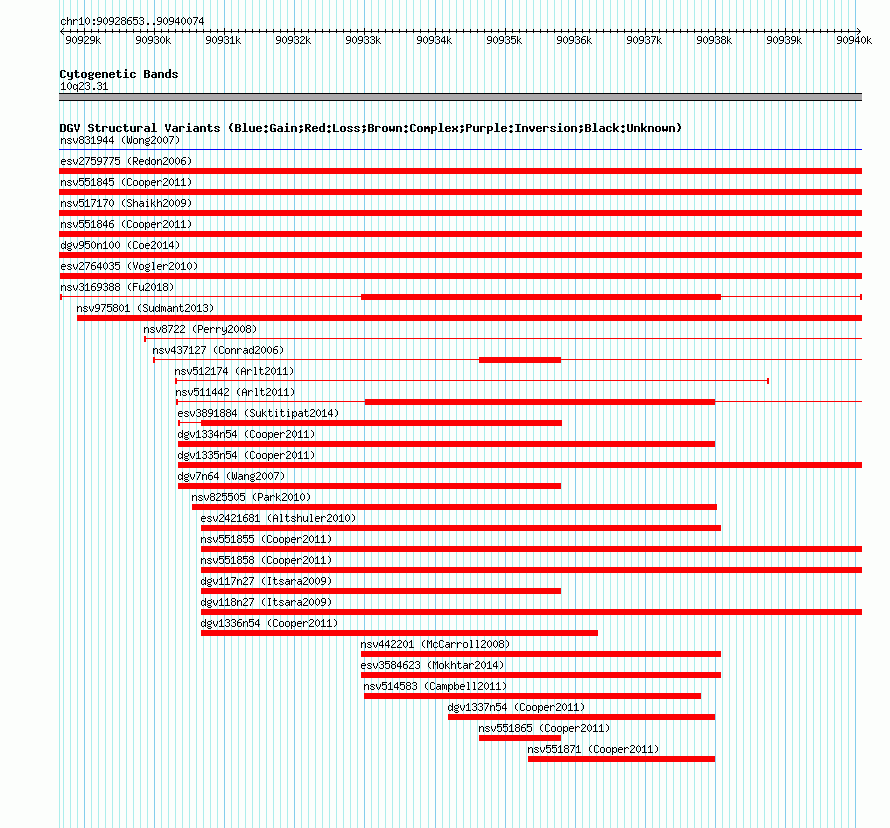
Task: Click the red bar under nsv551871
Action: (x=622, y=759)
